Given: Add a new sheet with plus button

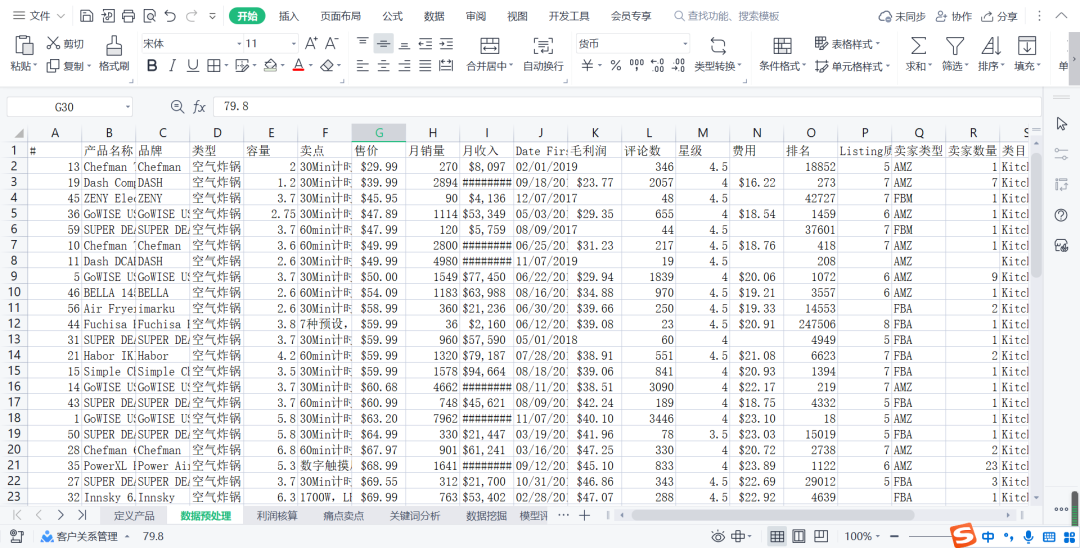Looking at the screenshot, I should tap(584, 515).
